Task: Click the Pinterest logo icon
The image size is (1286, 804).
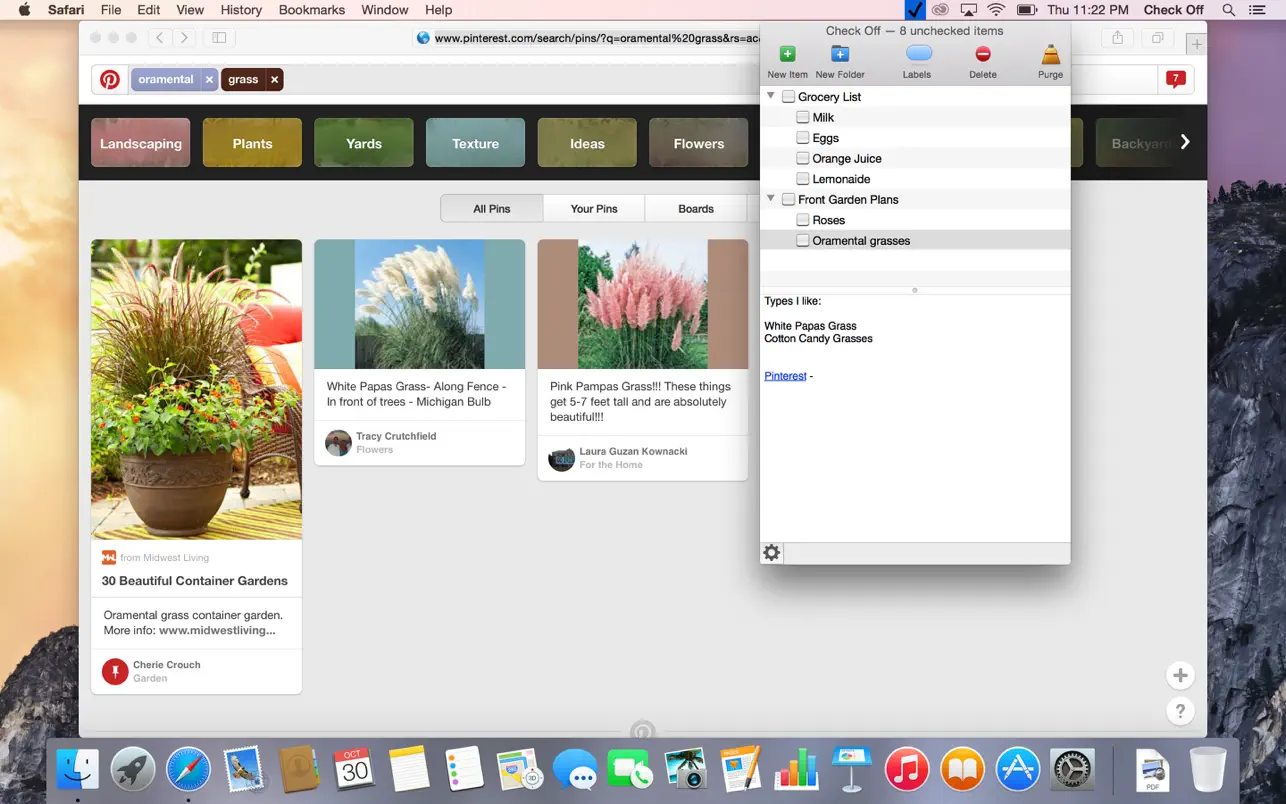Action: 110,80
